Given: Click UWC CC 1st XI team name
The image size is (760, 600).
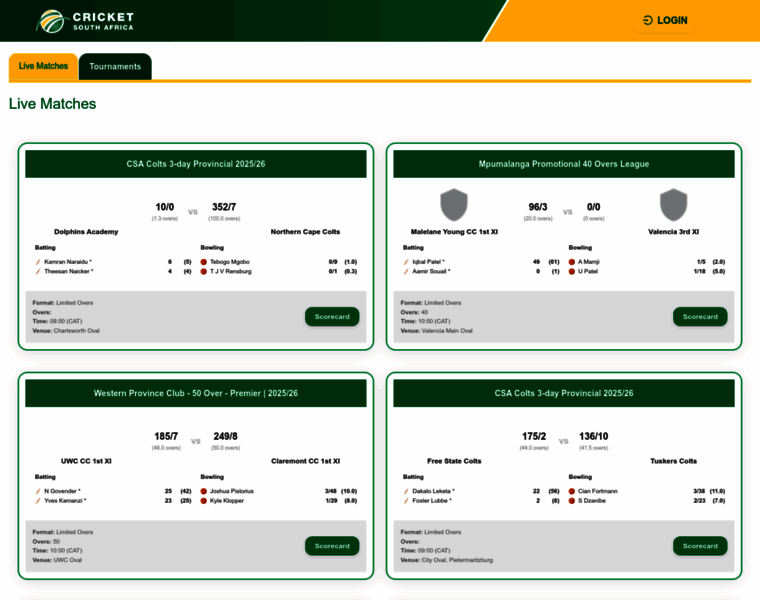Looking at the screenshot, I should pyautogui.click(x=86, y=461).
